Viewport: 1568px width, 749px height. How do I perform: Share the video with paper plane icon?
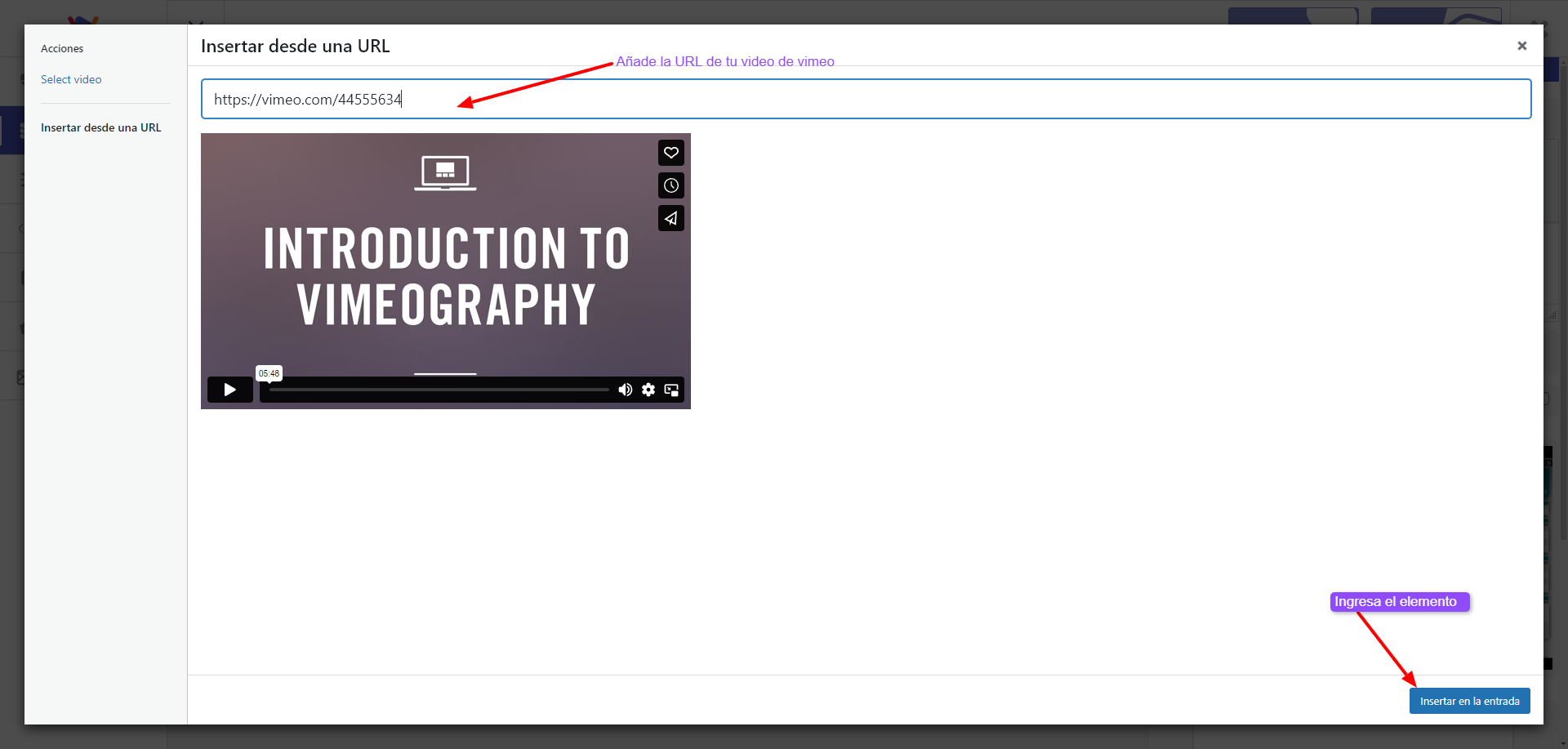[671, 218]
